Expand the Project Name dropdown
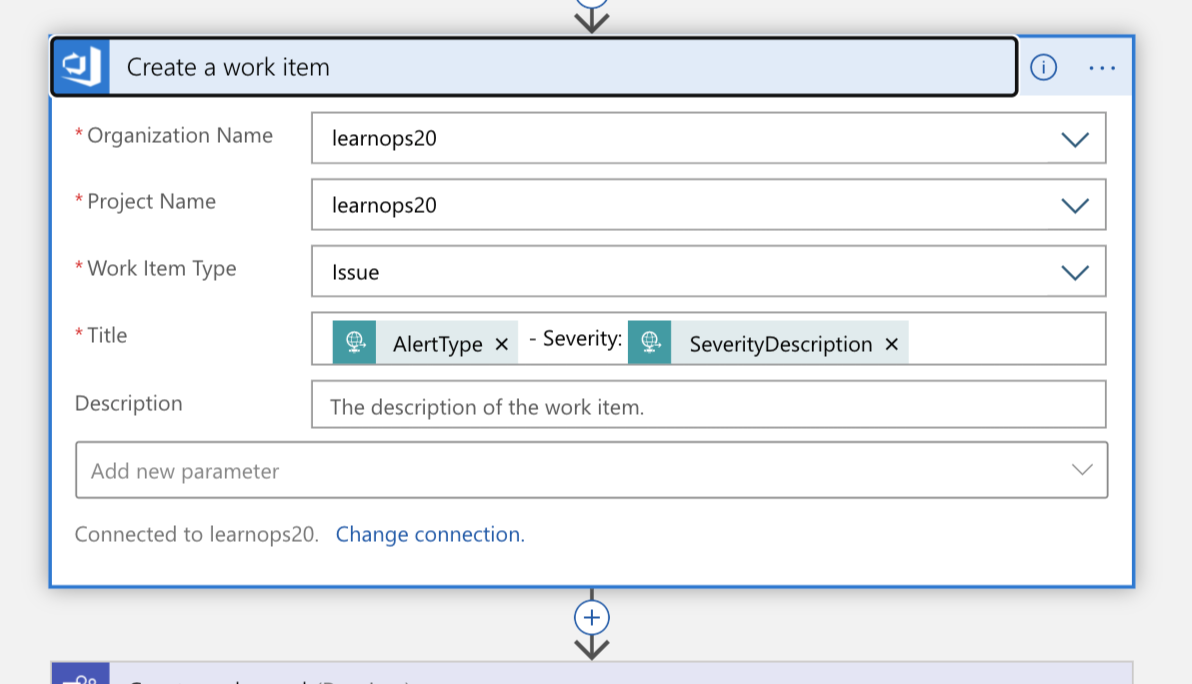 pyautogui.click(x=1074, y=205)
